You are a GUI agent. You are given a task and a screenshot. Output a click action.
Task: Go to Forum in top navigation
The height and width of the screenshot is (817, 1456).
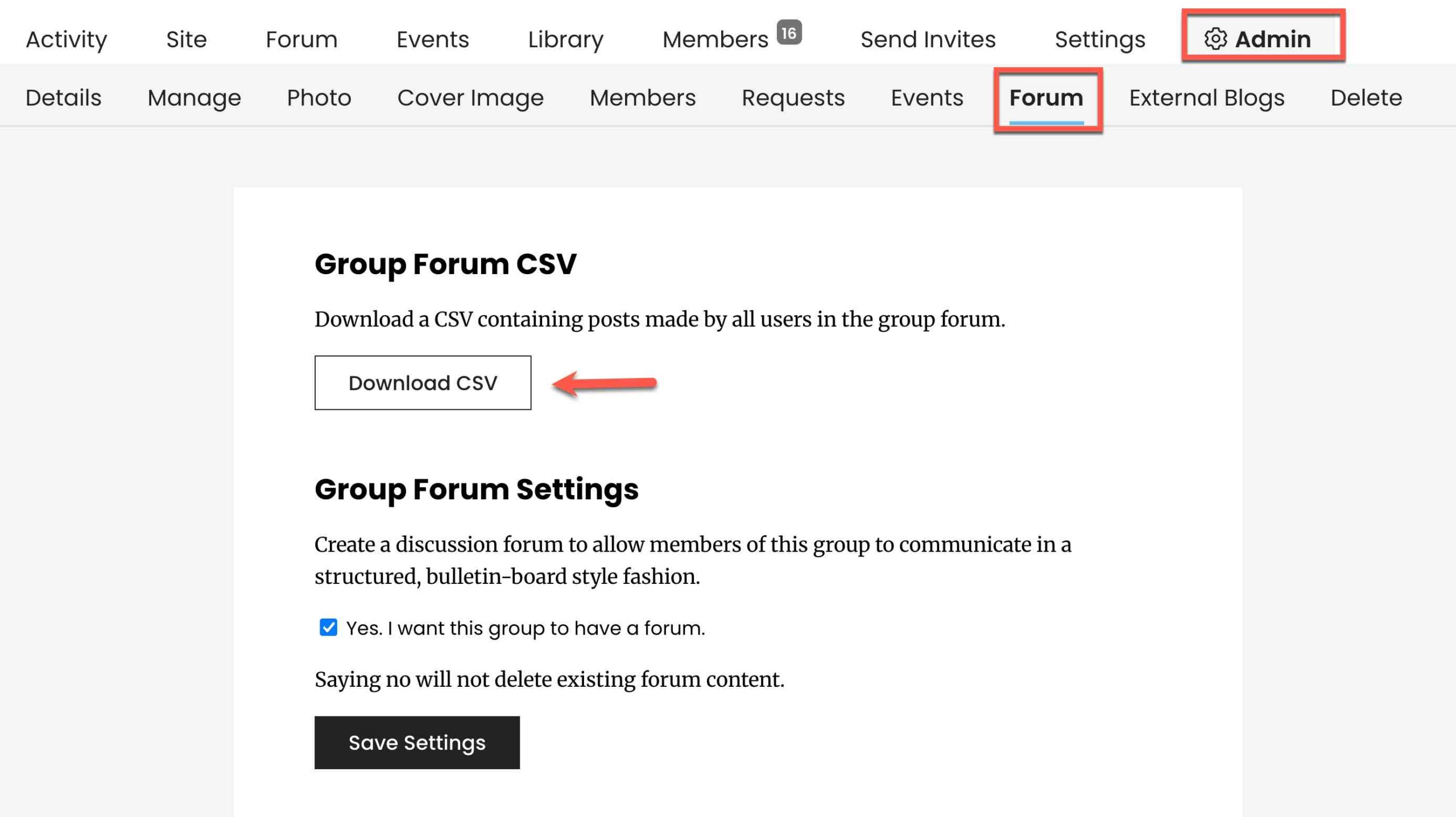point(301,39)
